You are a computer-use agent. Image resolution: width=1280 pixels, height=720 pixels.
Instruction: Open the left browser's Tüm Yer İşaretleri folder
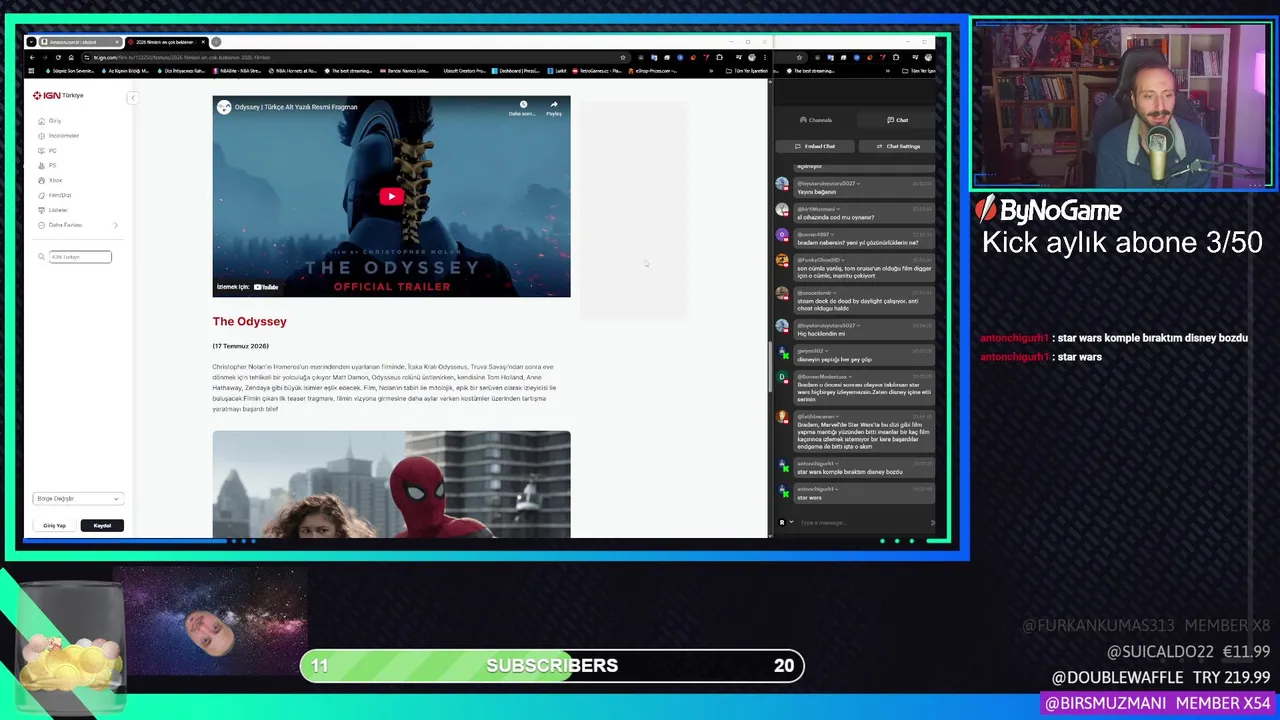coord(746,71)
